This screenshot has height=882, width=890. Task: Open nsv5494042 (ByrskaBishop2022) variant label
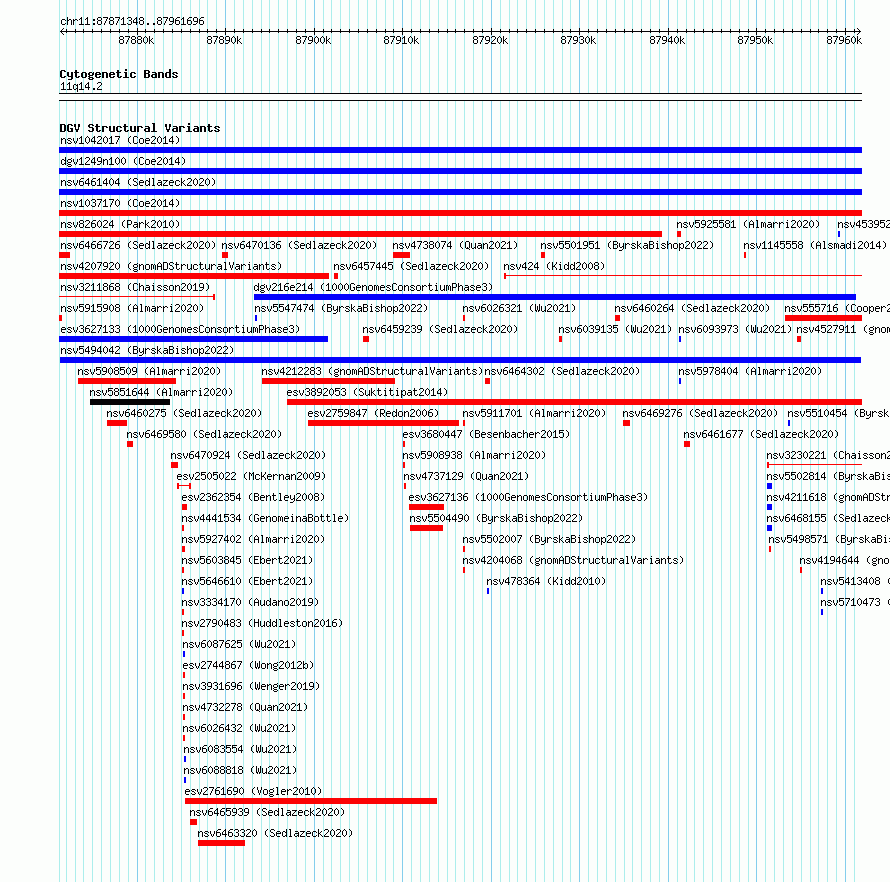click(x=147, y=350)
